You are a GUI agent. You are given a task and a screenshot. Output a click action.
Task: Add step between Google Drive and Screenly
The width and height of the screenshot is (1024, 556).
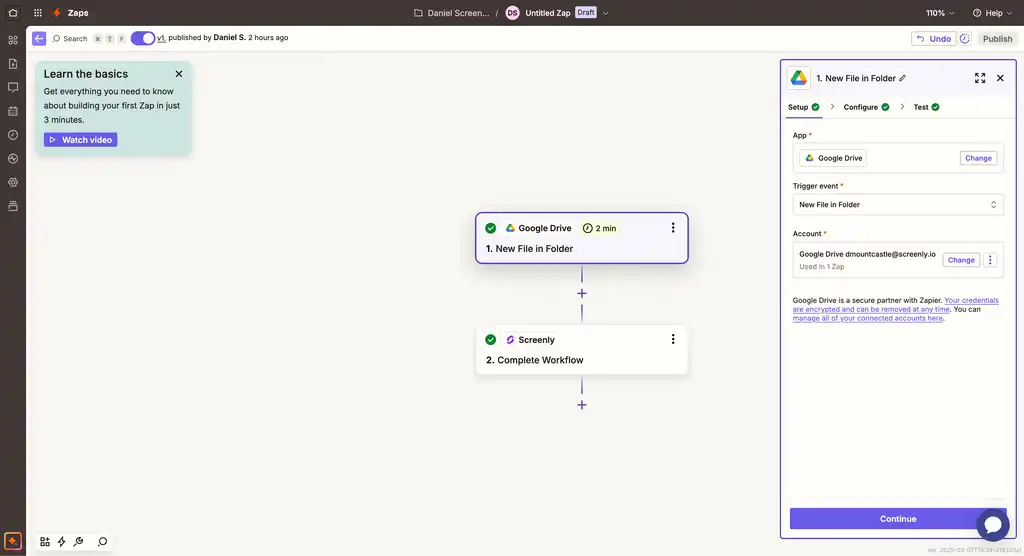582,293
